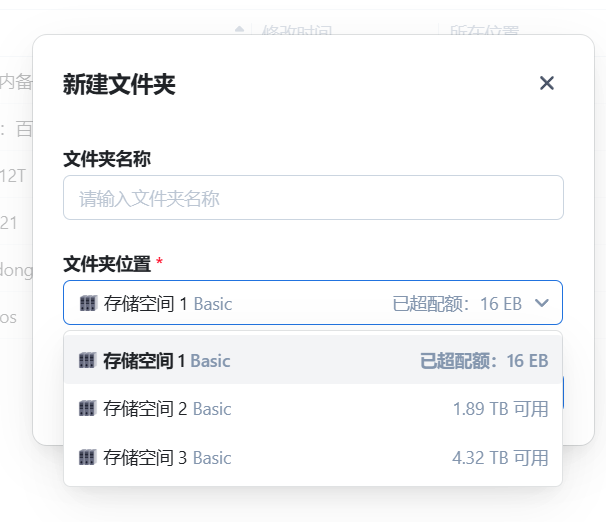Viewport: 606px width, 522px height.
Task: Click the 所在位置 column header
Action: pyautogui.click(x=484, y=30)
